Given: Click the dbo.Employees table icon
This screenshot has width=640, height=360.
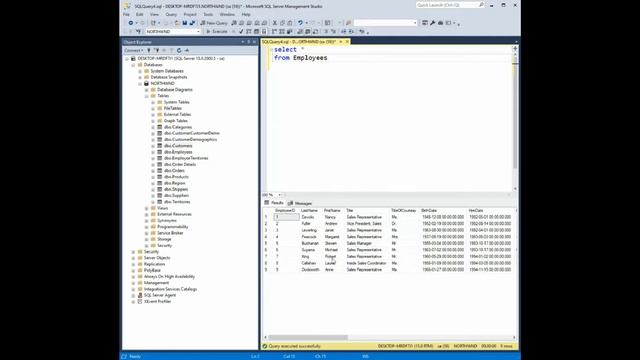Looking at the screenshot, I should 160,152.
